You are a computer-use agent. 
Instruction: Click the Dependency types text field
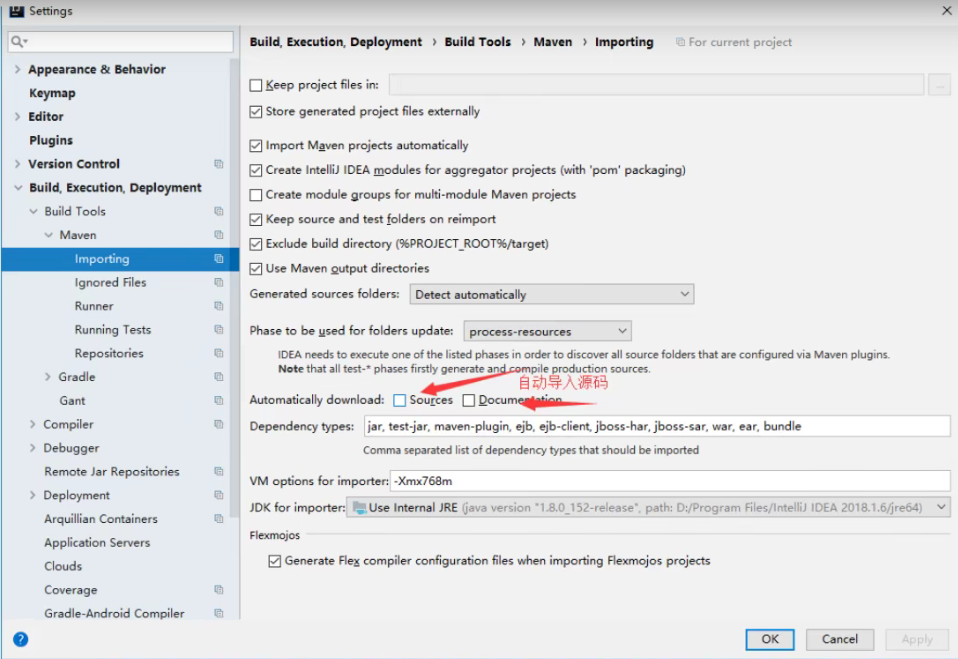657,426
